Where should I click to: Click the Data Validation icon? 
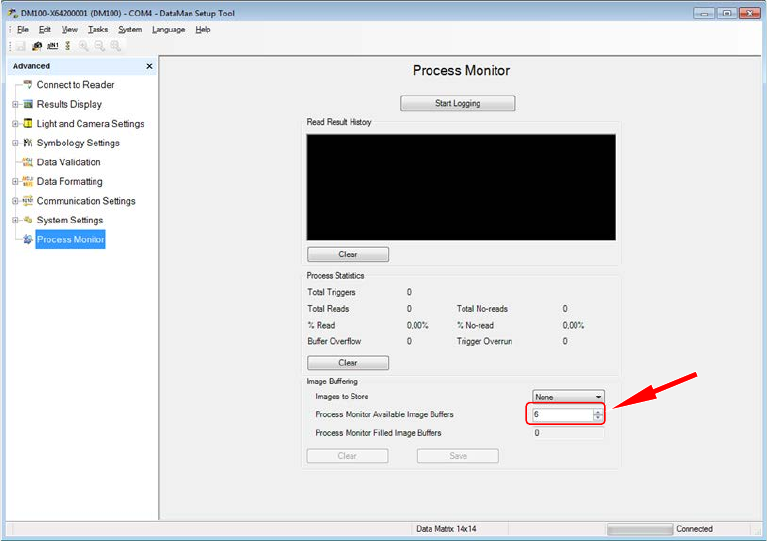point(28,162)
